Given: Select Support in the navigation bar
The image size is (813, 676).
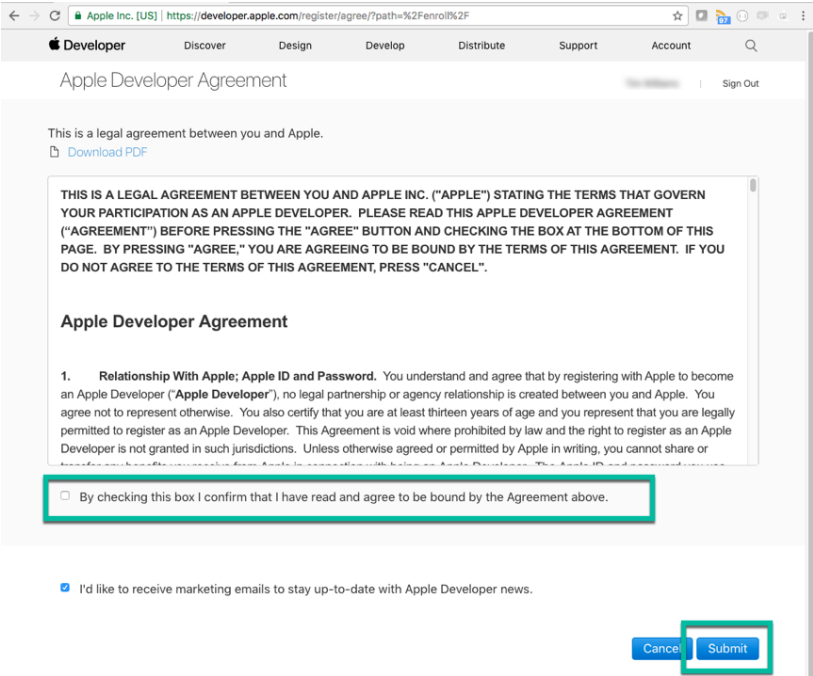Looking at the screenshot, I should click(x=578, y=45).
